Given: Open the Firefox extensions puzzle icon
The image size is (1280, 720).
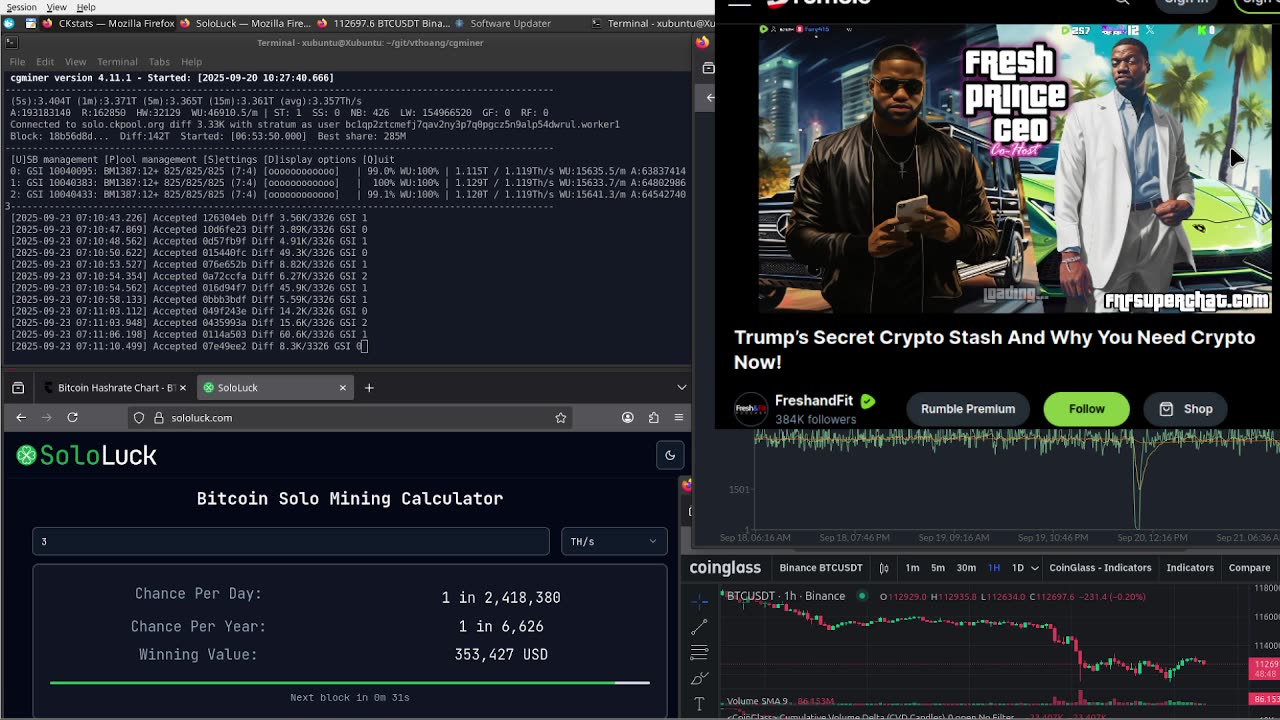Looking at the screenshot, I should [653, 418].
